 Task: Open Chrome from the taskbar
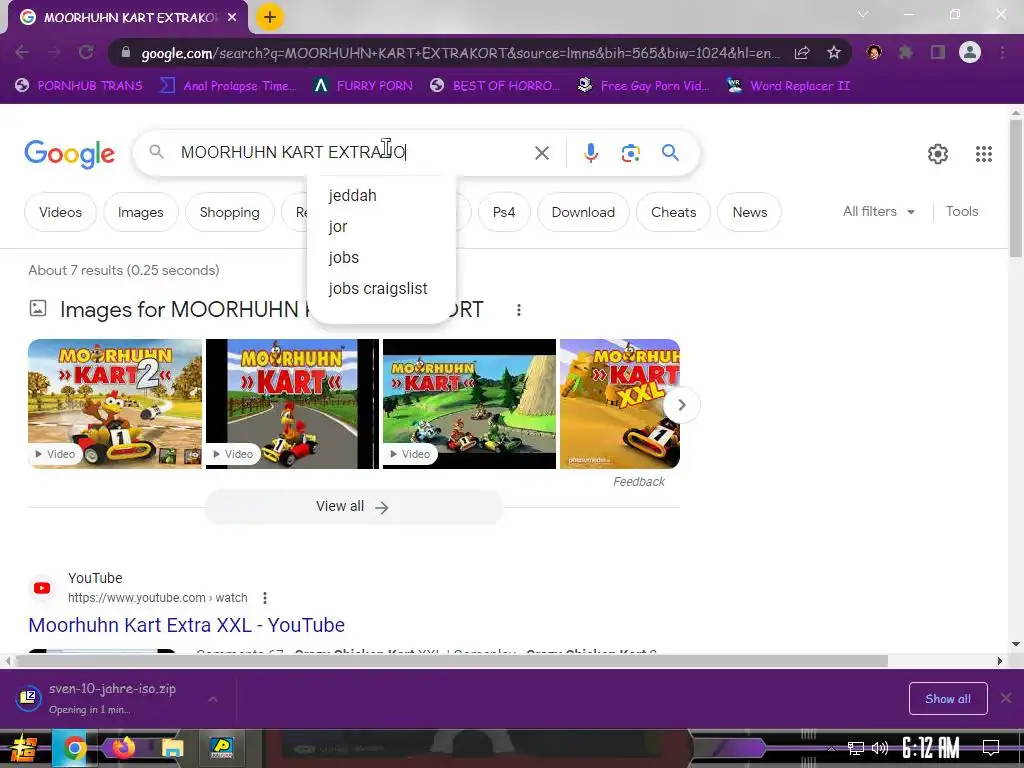pos(74,748)
